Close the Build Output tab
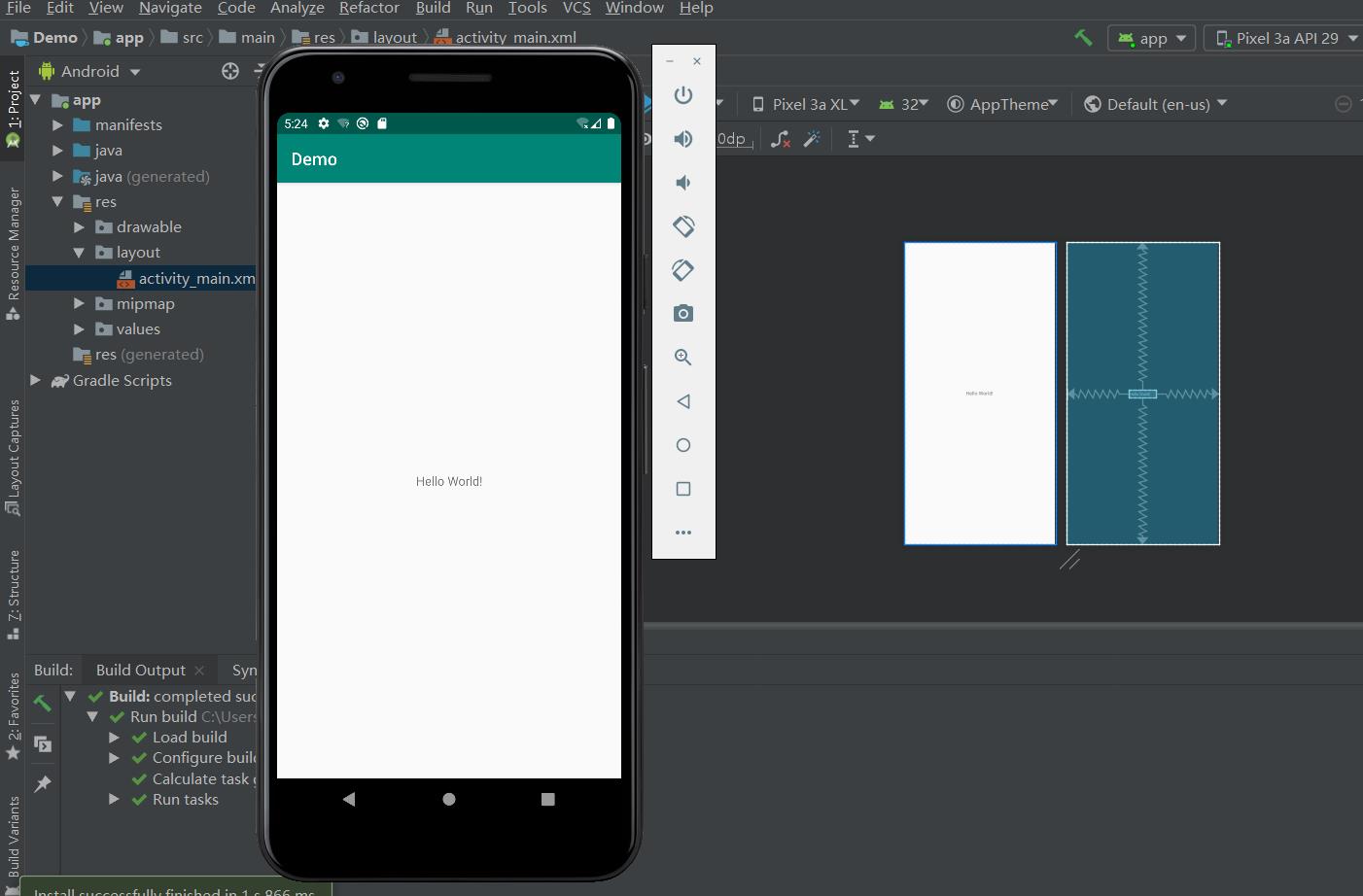The height and width of the screenshot is (896, 1363). tap(199, 671)
